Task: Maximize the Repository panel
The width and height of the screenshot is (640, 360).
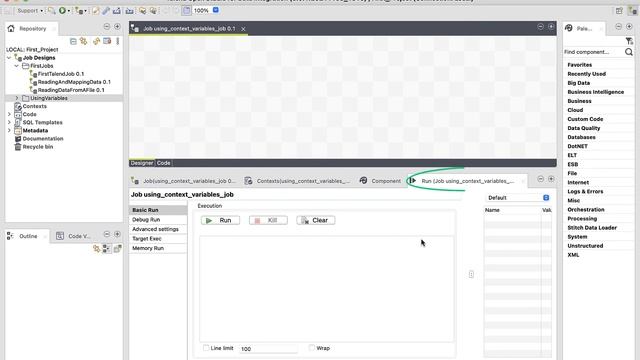Action: [x=117, y=27]
